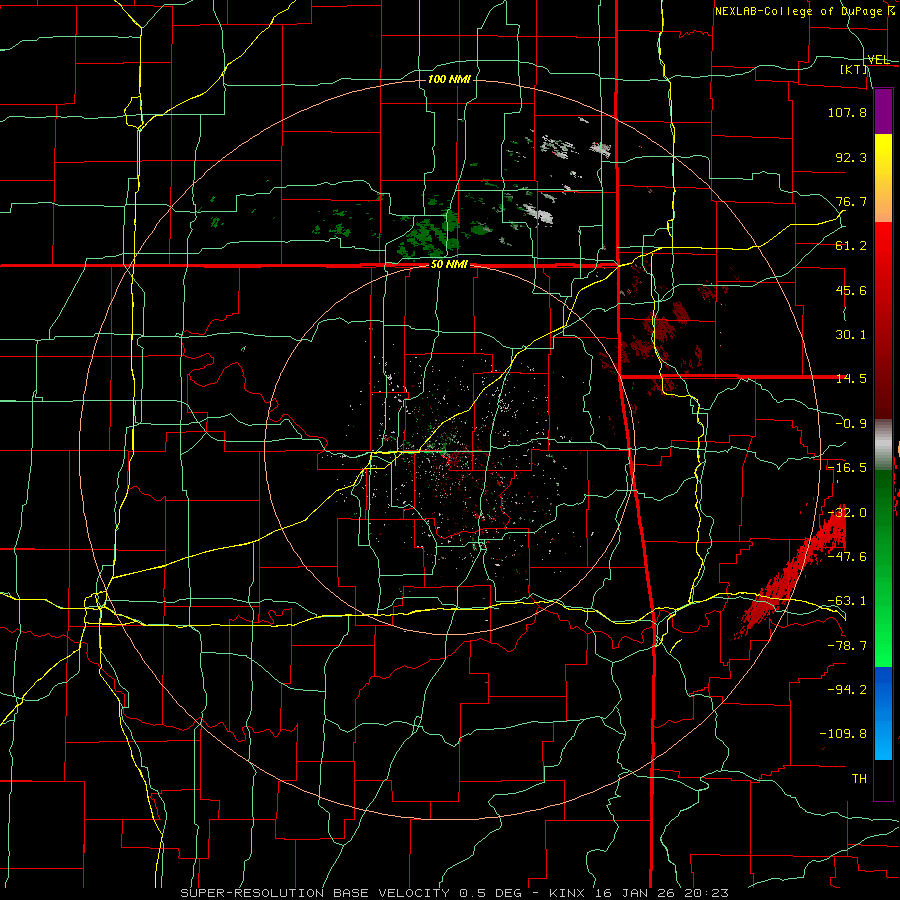Click the -63.1 value on velocity scale
900x900 pixels.
click(x=847, y=601)
